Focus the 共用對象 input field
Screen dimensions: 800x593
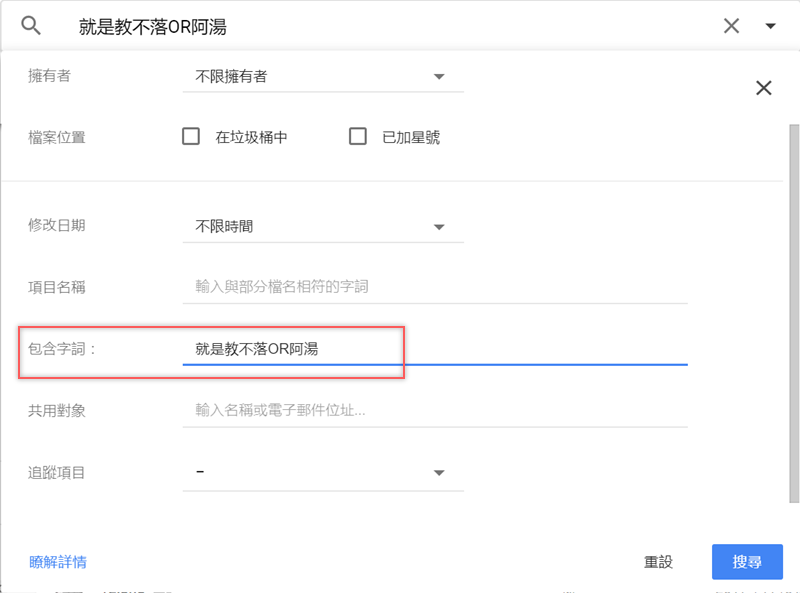pos(435,410)
